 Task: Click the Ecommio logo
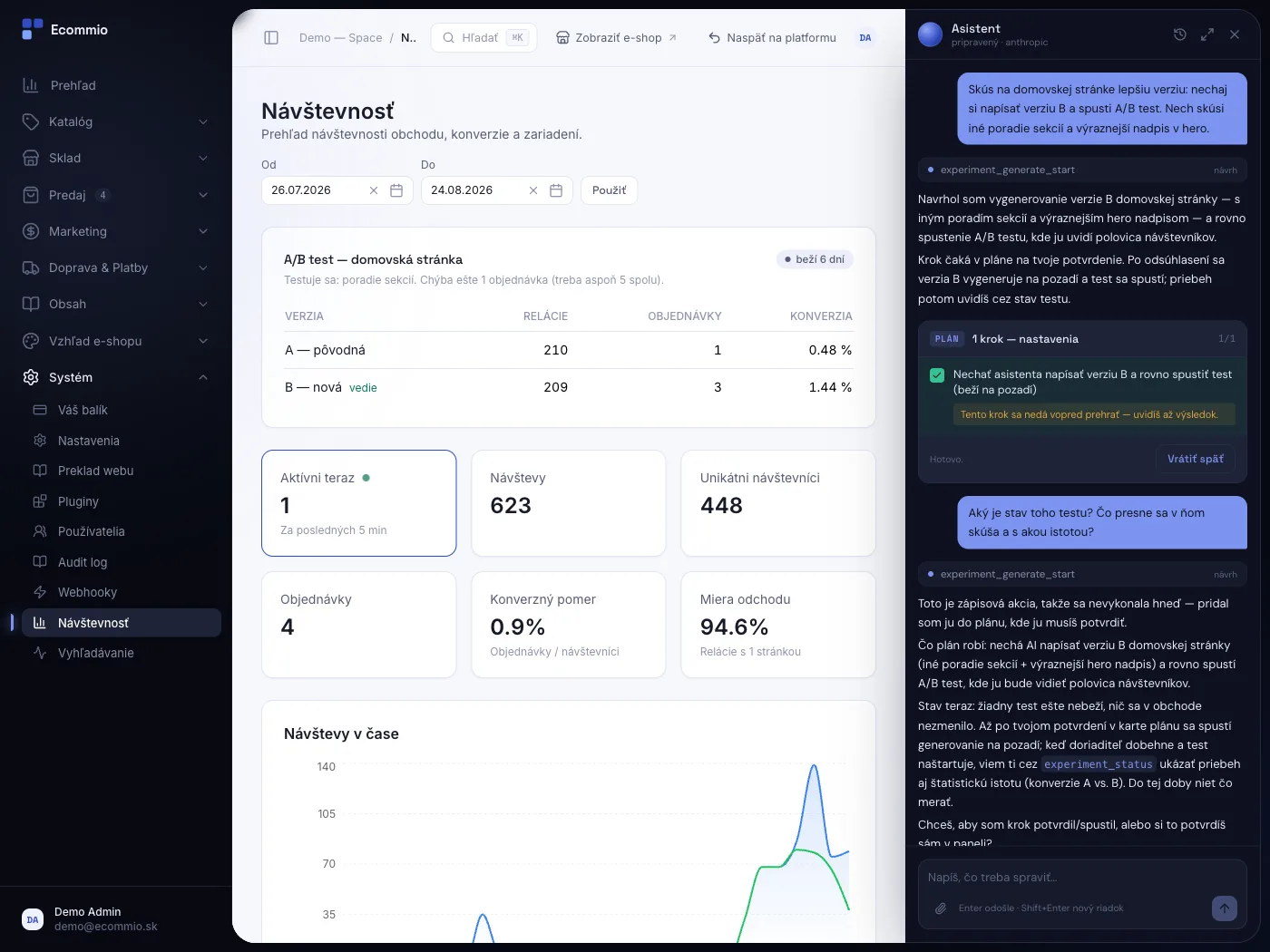pos(64,30)
